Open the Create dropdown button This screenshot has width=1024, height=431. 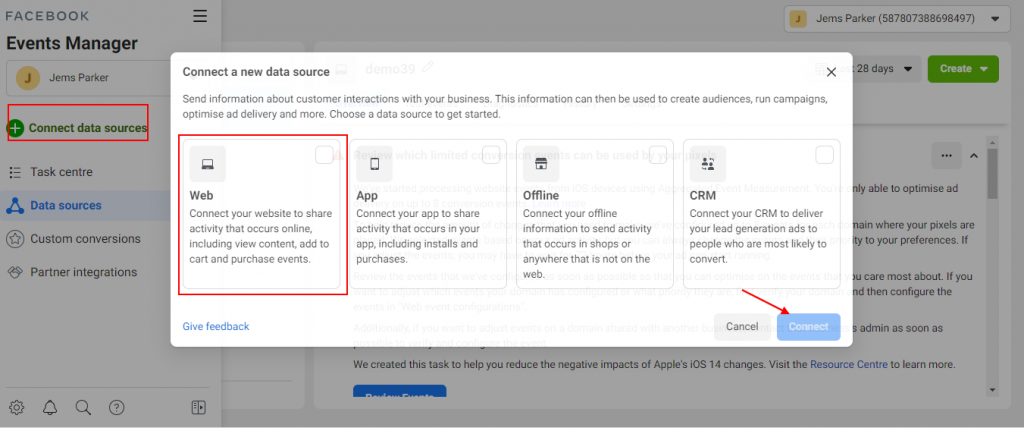[x=963, y=69]
